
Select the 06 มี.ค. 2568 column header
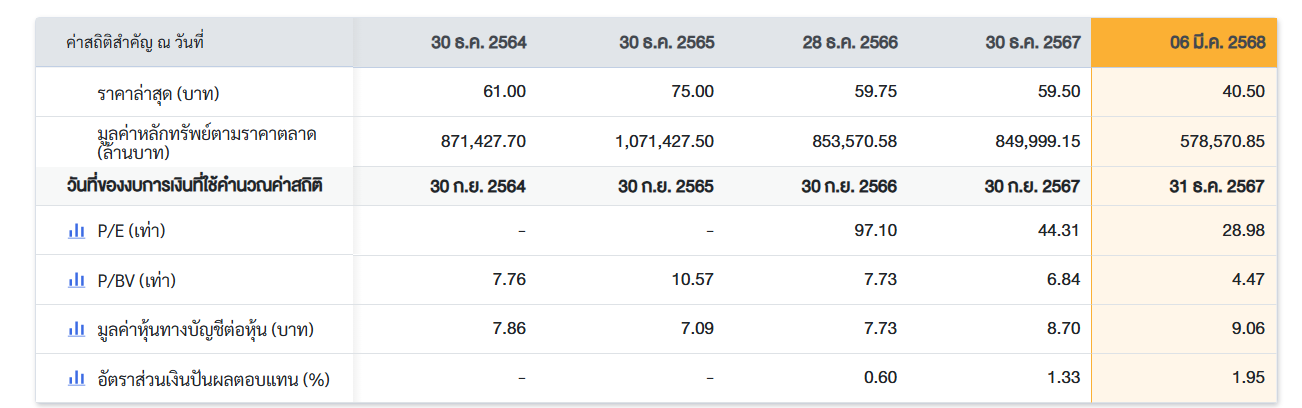tap(1218, 43)
